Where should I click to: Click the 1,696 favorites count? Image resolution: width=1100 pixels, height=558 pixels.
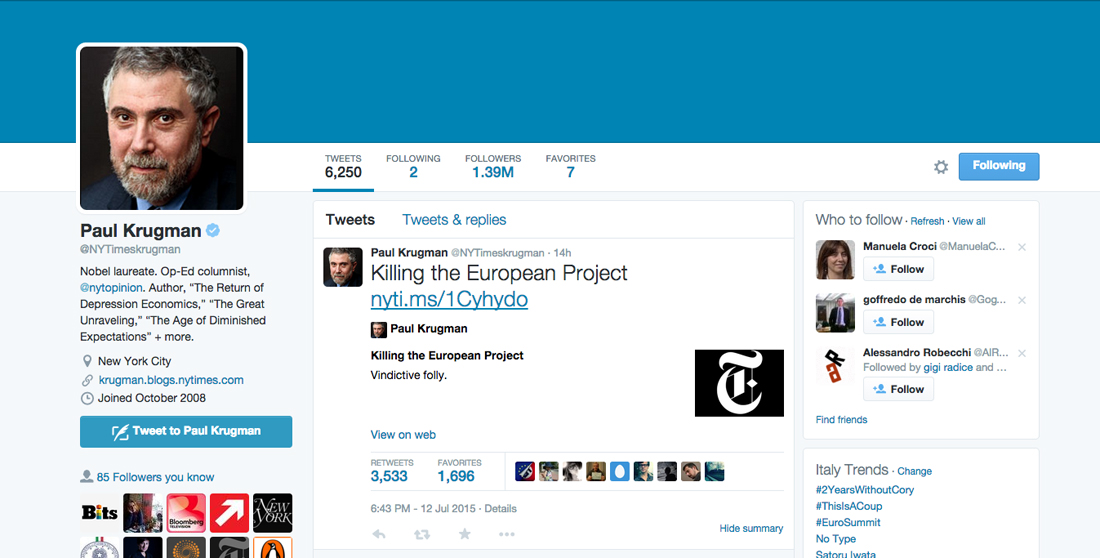[x=456, y=476]
